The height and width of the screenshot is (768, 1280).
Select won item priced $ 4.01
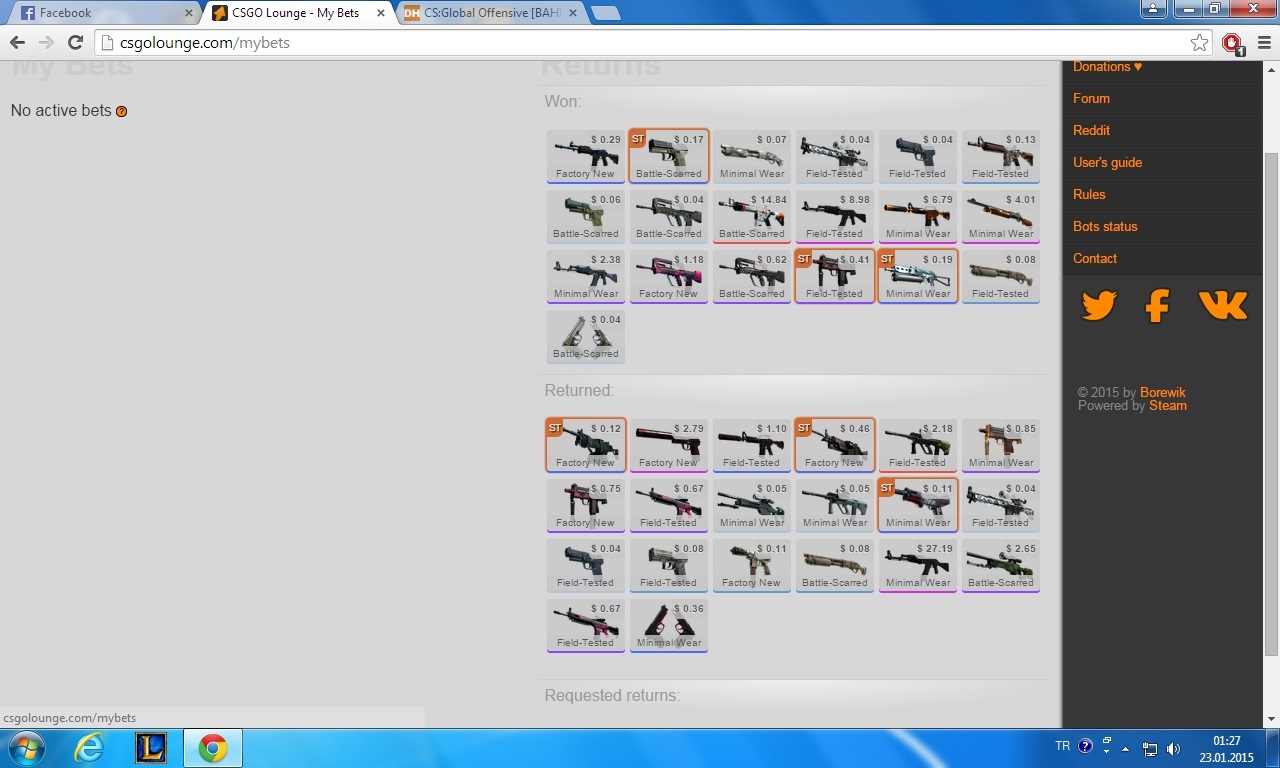(x=1001, y=216)
